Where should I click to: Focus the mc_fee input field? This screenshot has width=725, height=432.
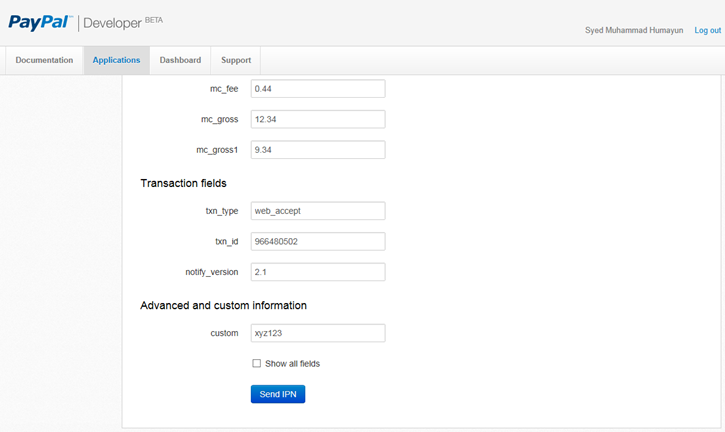[x=317, y=89]
